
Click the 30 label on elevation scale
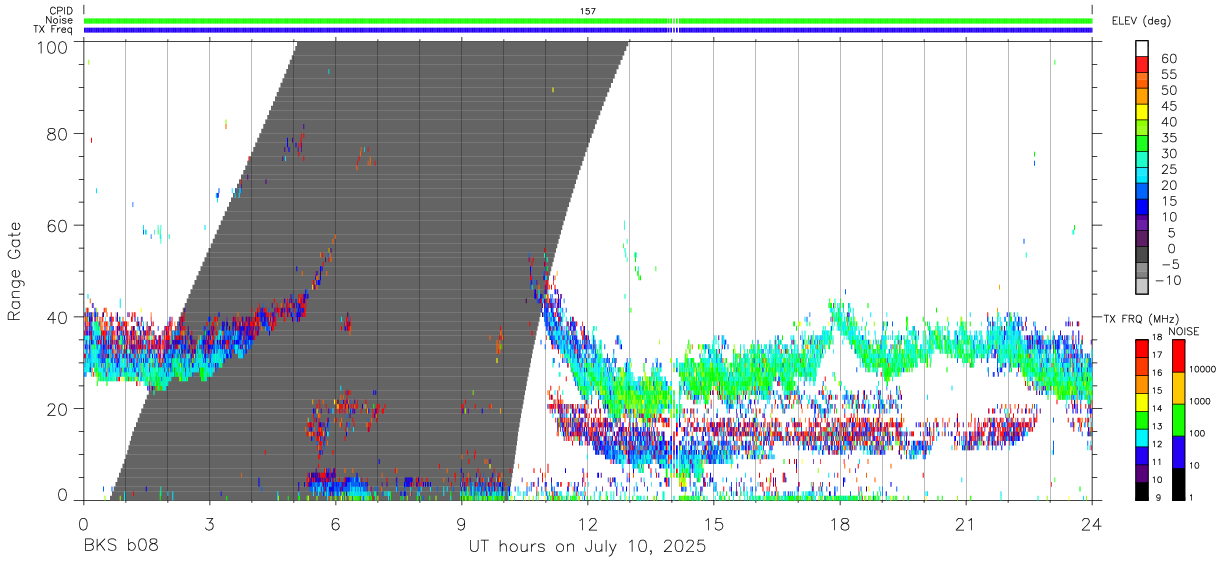(x=1168, y=154)
